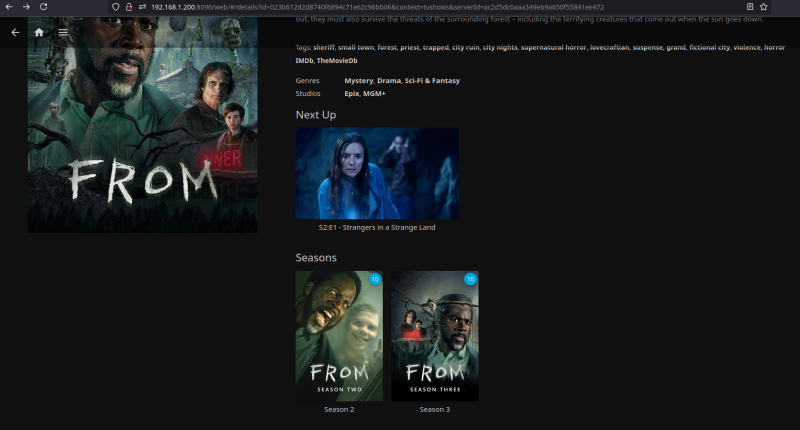Image resolution: width=800 pixels, height=430 pixels.
Task: Open the 'violence' tag
Action: coord(747,47)
